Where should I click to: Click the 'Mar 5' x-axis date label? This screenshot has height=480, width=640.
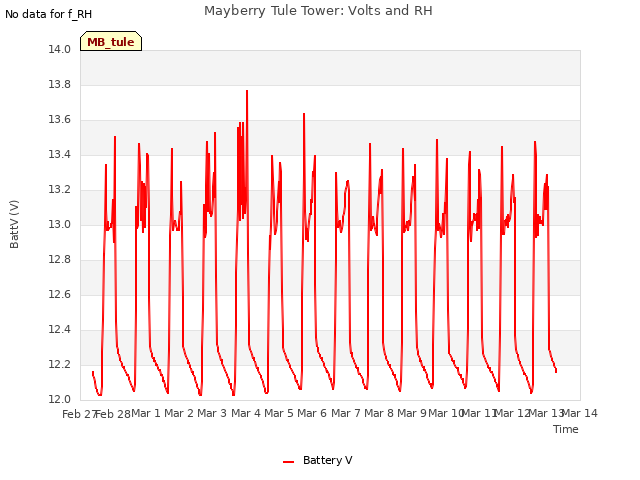click(279, 413)
